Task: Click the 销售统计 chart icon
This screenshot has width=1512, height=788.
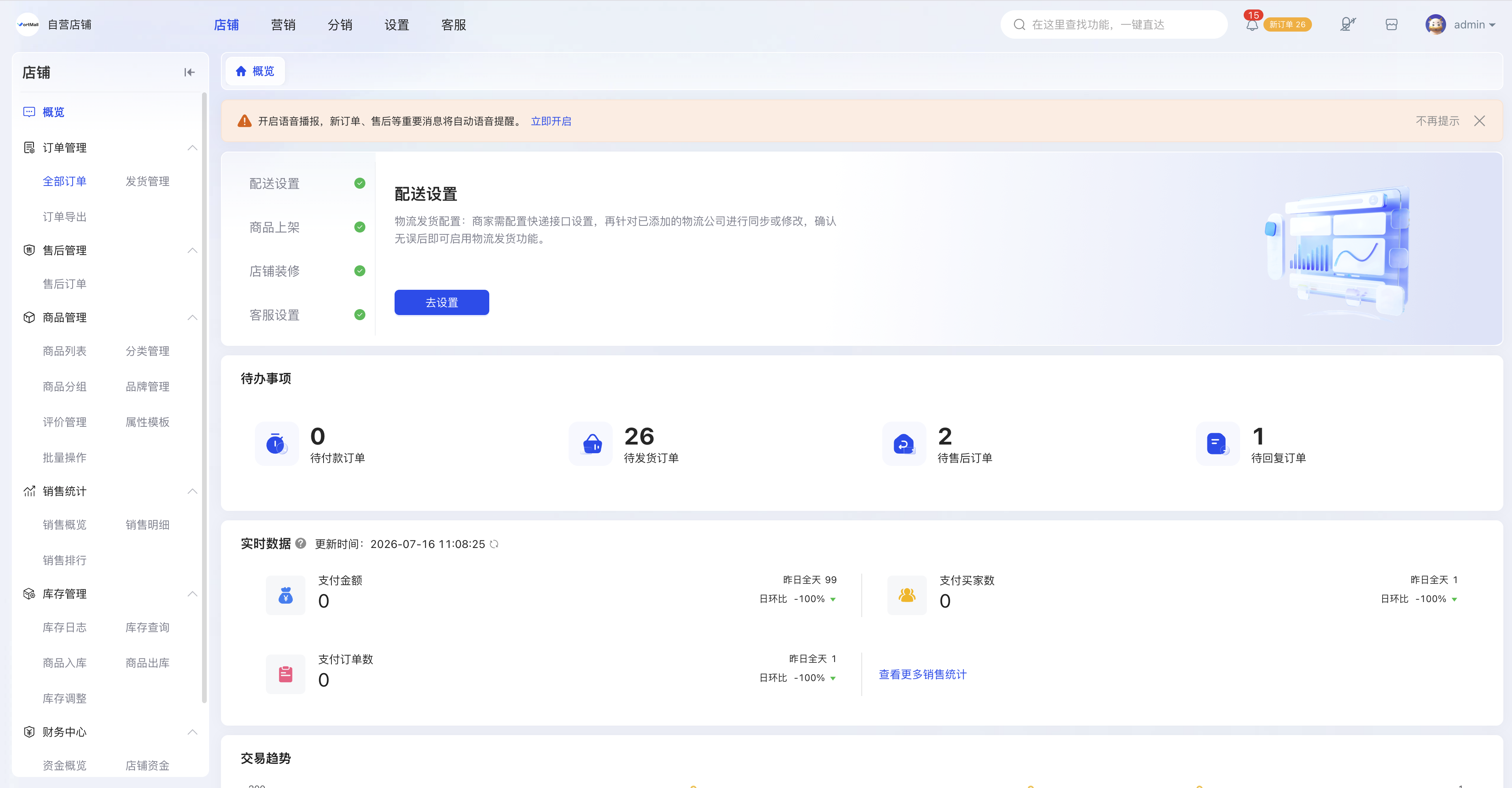Action: [x=29, y=491]
